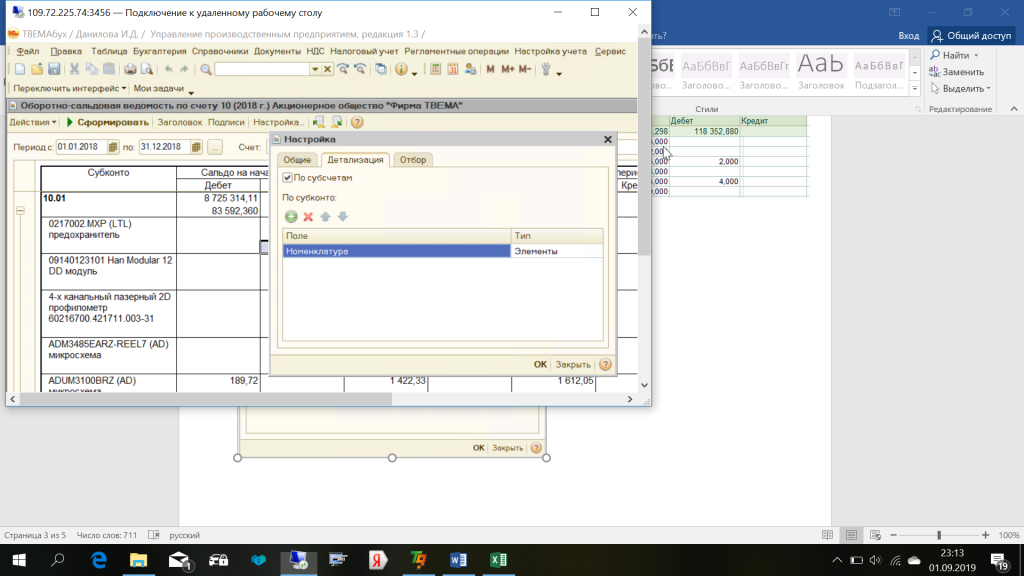Select the Номенклатура row in field list
The height and width of the screenshot is (576, 1024).
(443, 251)
